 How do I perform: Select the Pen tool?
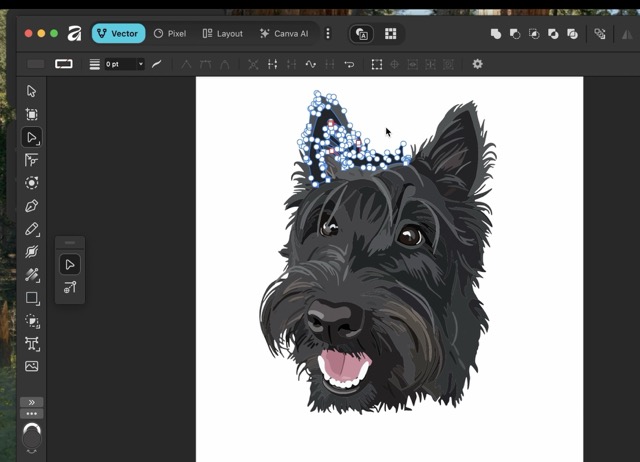31,206
